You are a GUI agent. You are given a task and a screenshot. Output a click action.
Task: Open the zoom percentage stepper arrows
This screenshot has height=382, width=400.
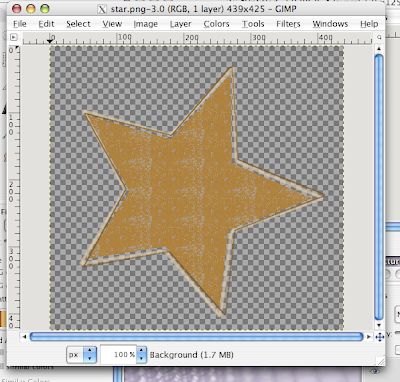141,355
